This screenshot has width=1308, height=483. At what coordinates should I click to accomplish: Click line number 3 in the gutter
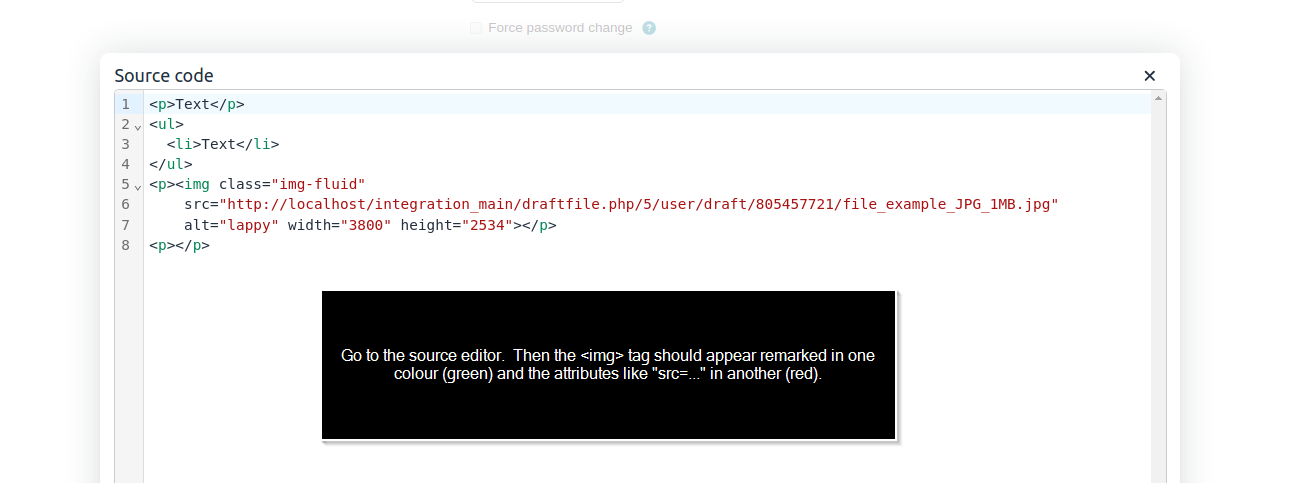click(126, 144)
